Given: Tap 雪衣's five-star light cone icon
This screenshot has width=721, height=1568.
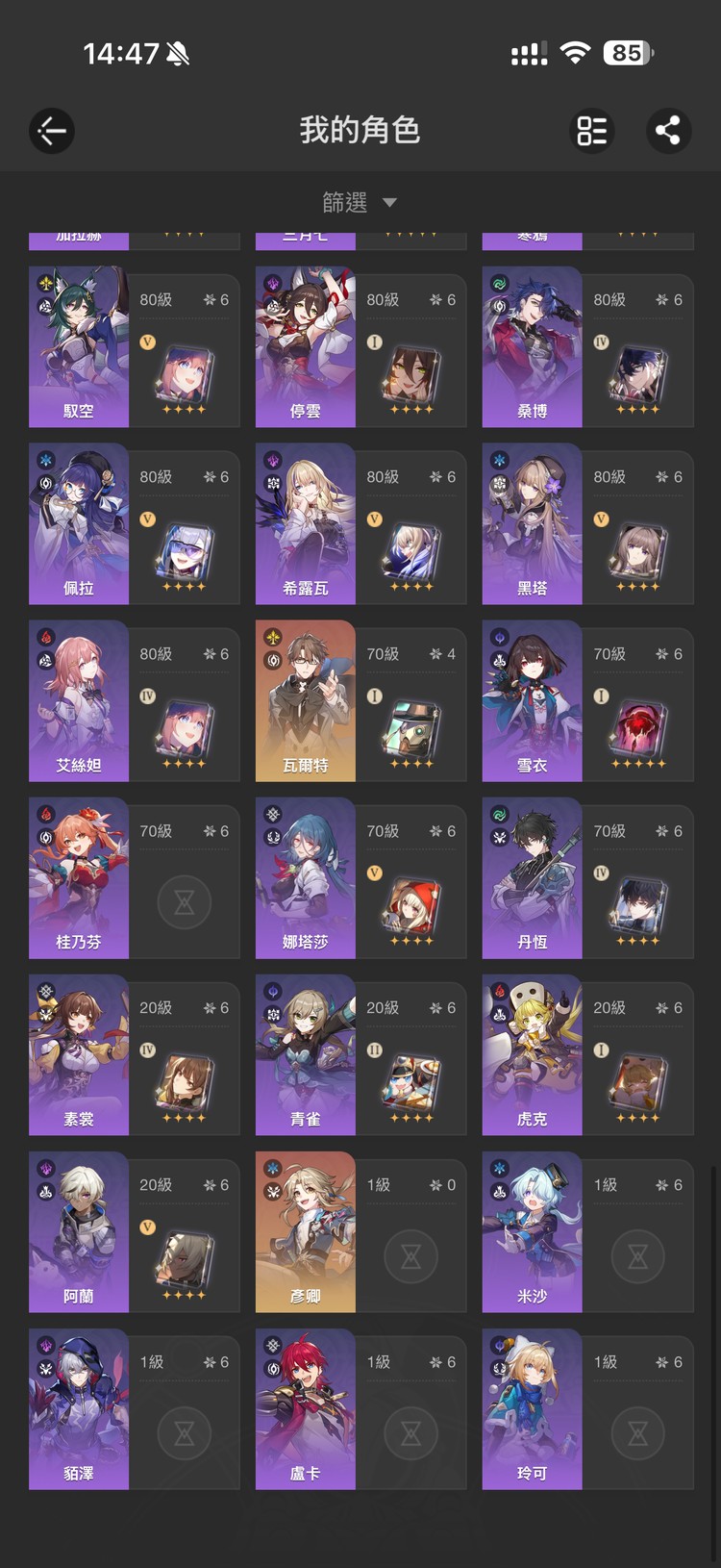Looking at the screenshot, I should click(x=637, y=728).
